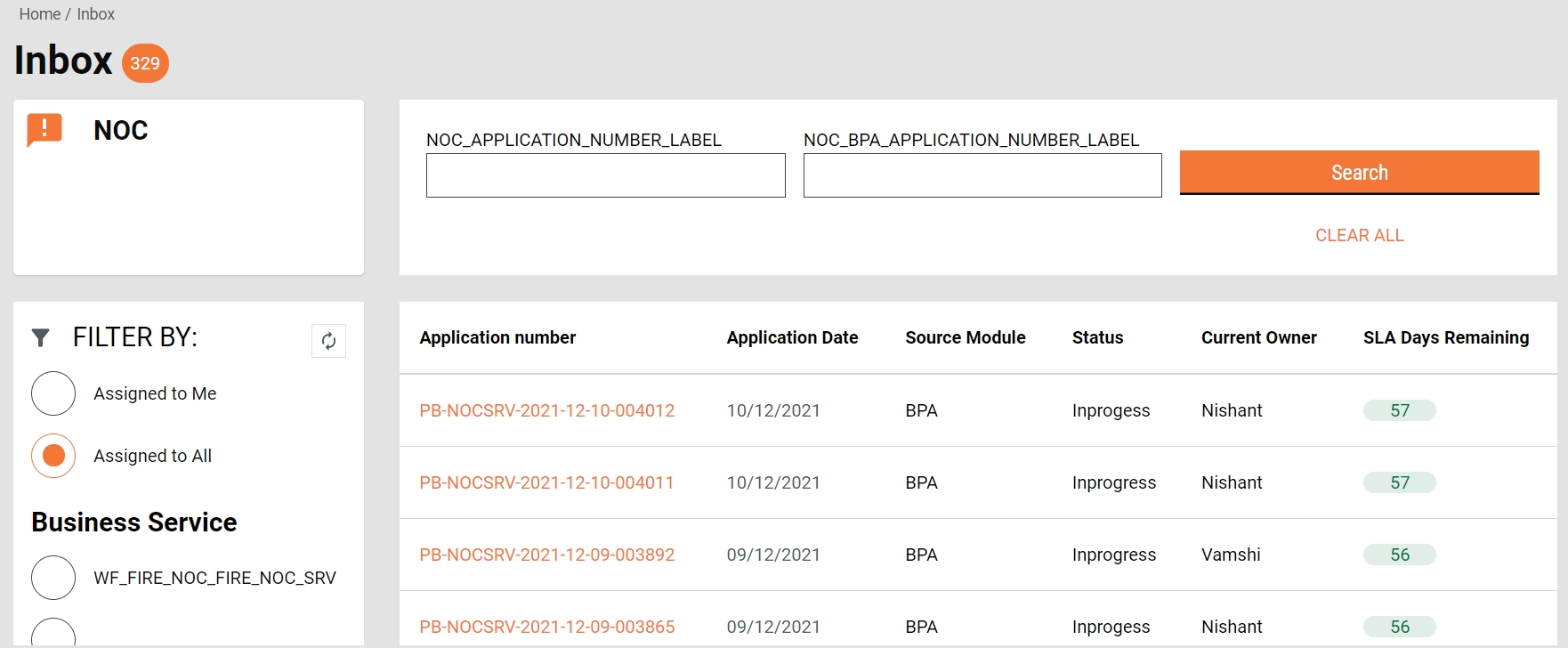Click the Application Date column header
The image size is (1568, 648).
click(x=792, y=337)
